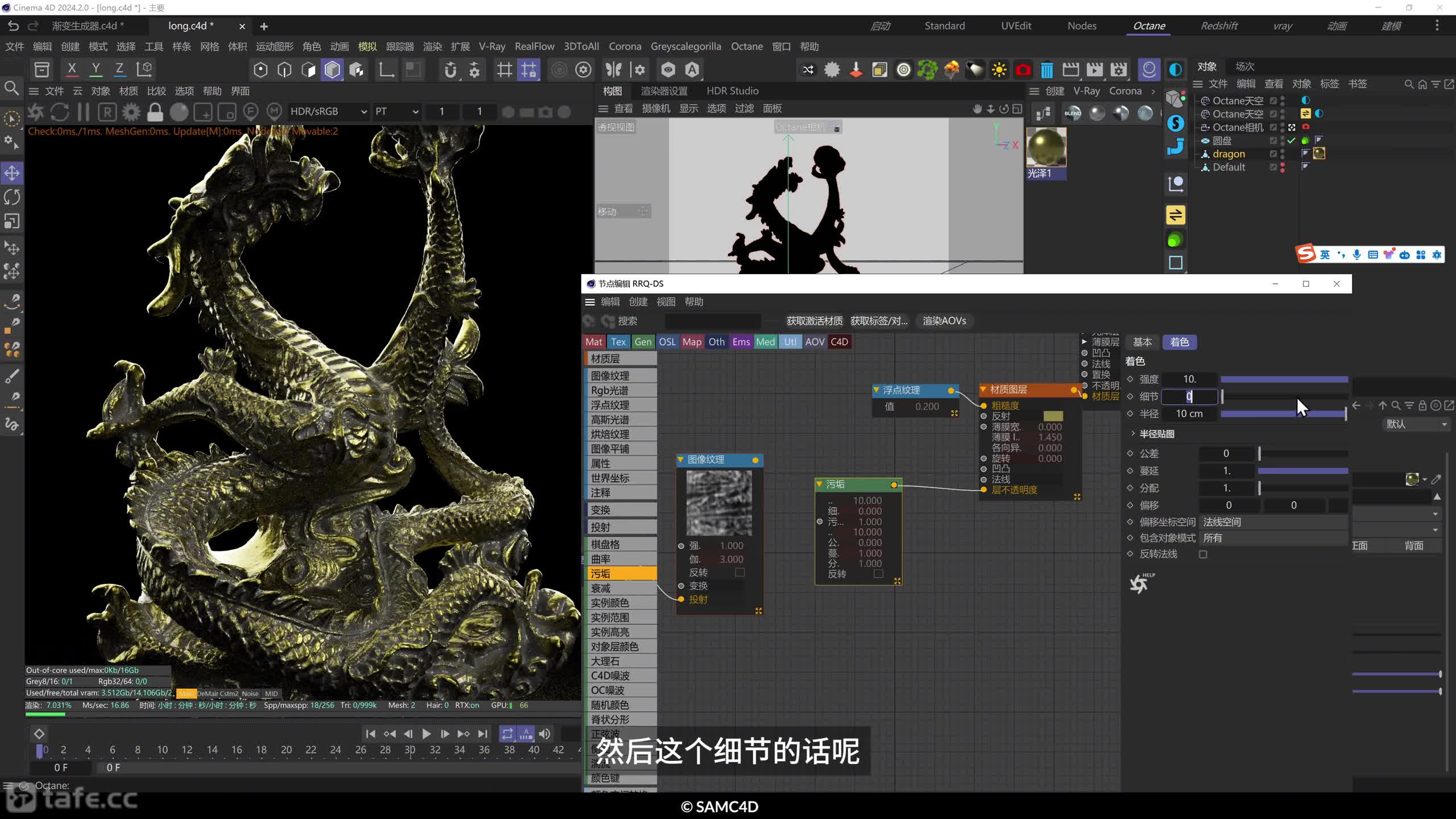Select the Rotate tool in left toolbar

coord(12,197)
